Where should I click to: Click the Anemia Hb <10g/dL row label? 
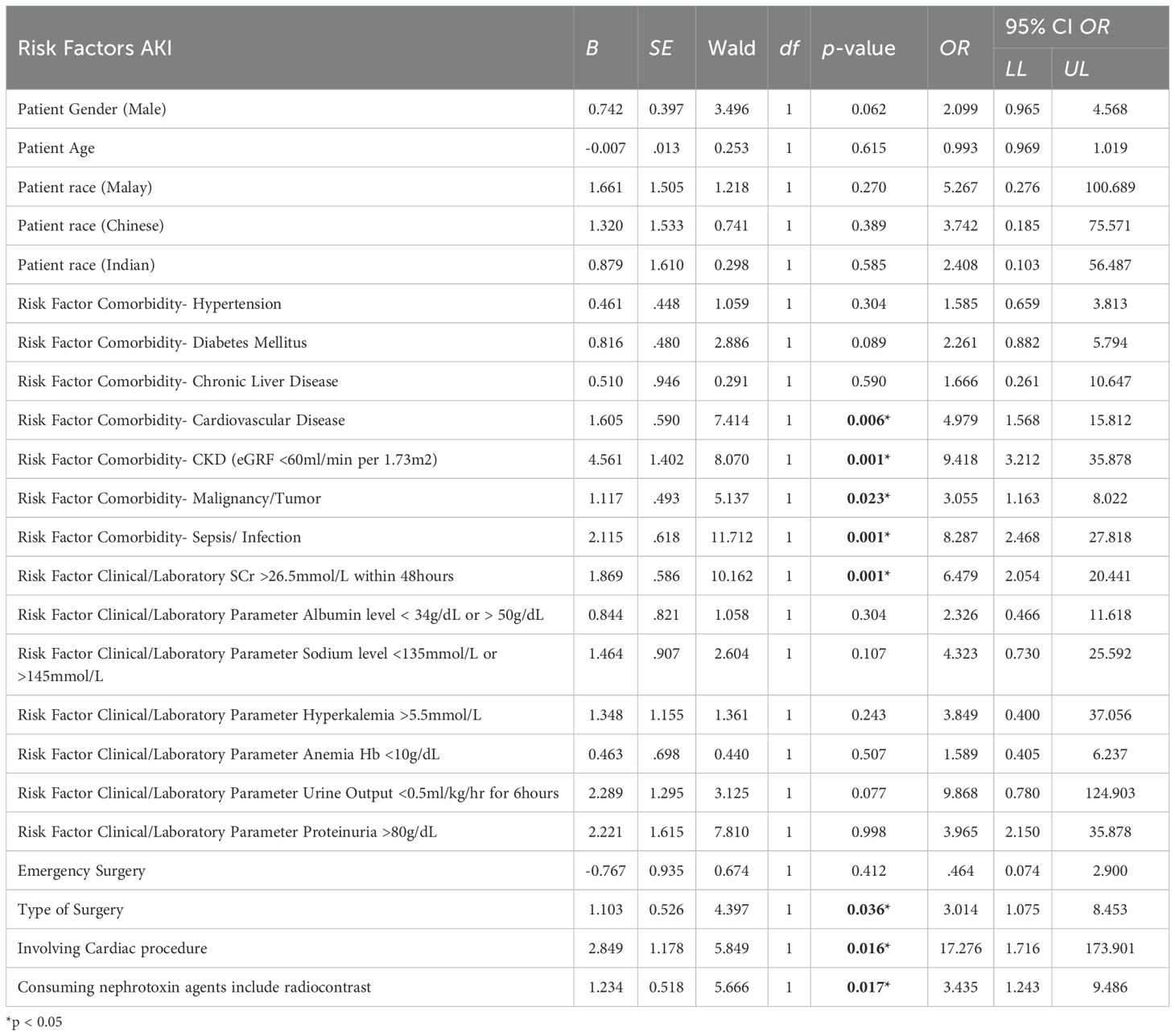(x=229, y=754)
